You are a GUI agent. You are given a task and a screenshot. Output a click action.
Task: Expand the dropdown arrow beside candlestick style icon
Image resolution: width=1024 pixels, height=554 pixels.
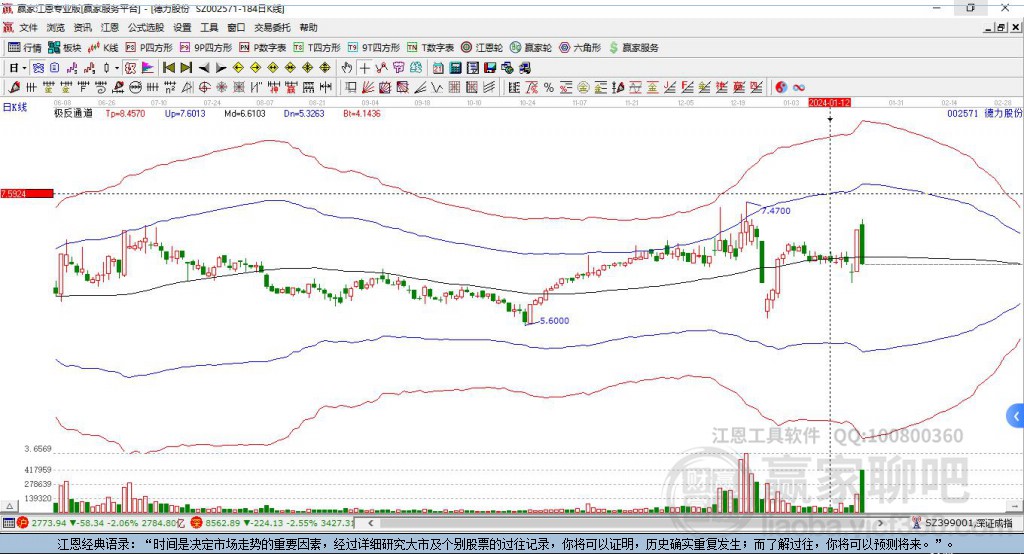pos(116,68)
